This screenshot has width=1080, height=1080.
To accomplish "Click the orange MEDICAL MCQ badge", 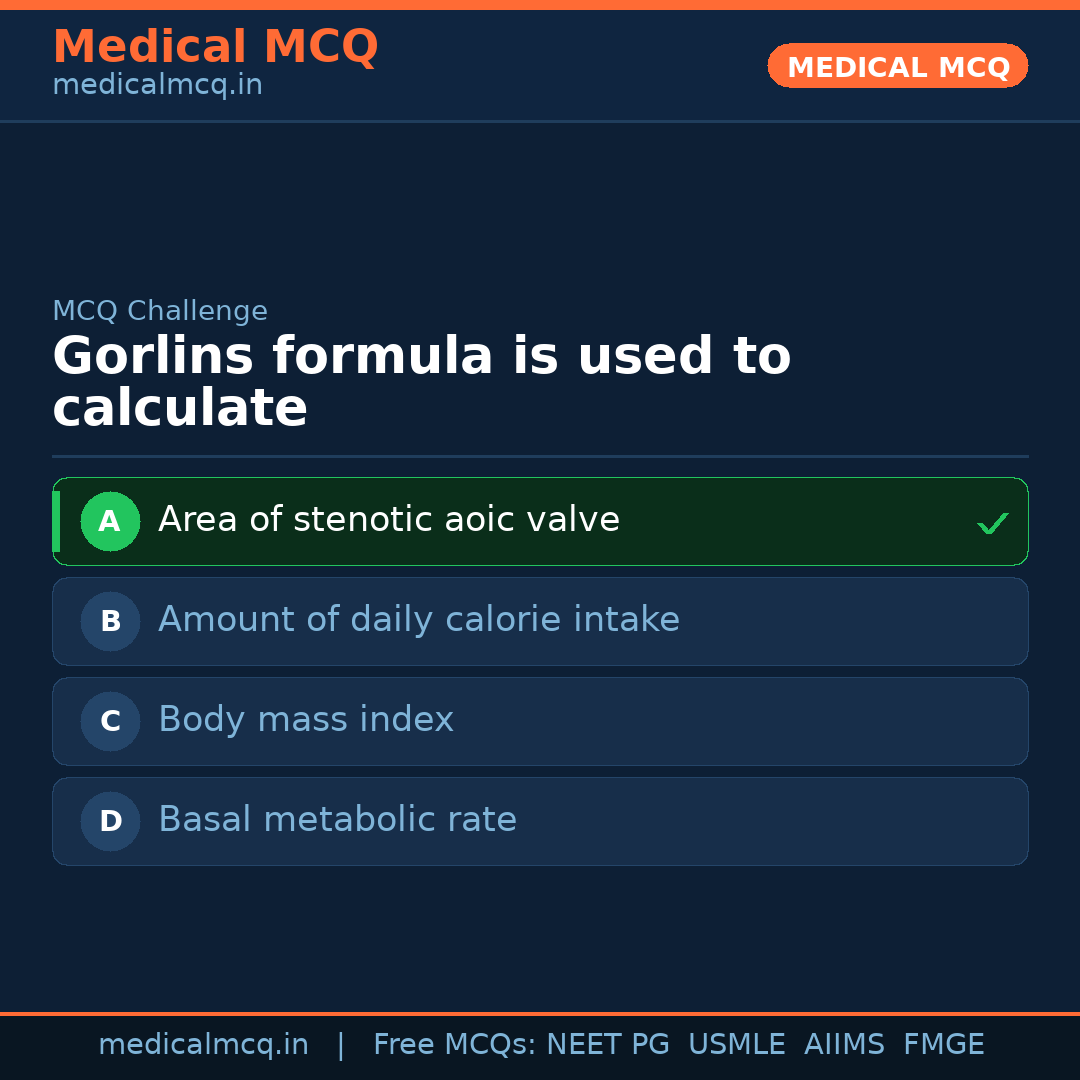I will pyautogui.click(x=897, y=66).
